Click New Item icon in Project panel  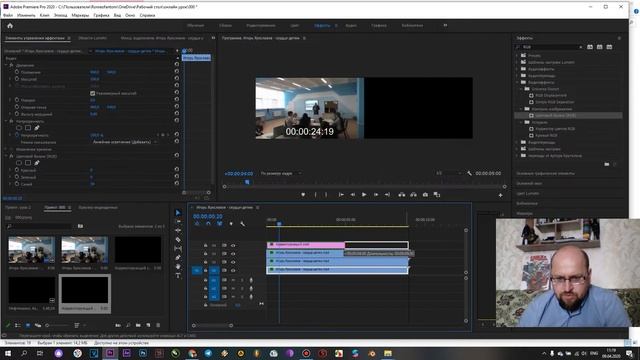point(148,325)
